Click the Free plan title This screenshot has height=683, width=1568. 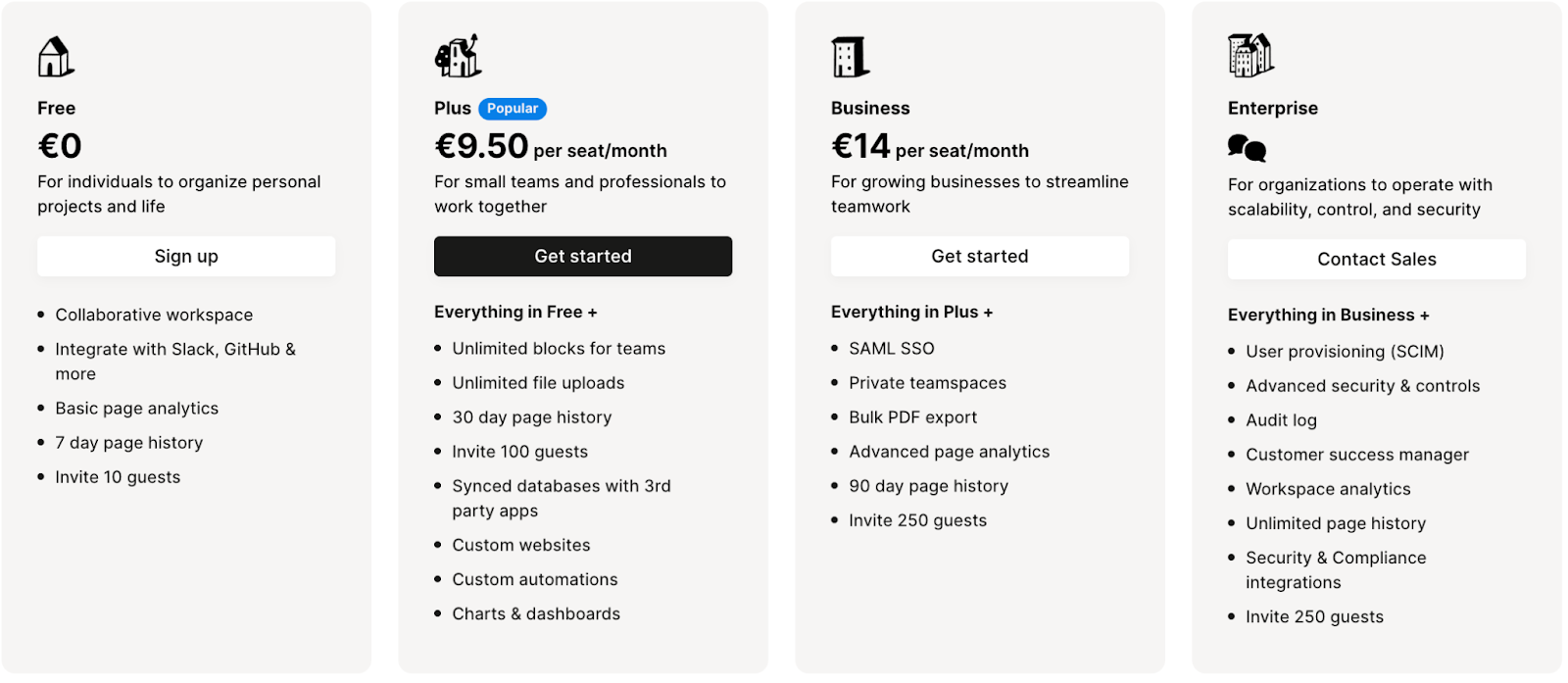[x=57, y=108]
